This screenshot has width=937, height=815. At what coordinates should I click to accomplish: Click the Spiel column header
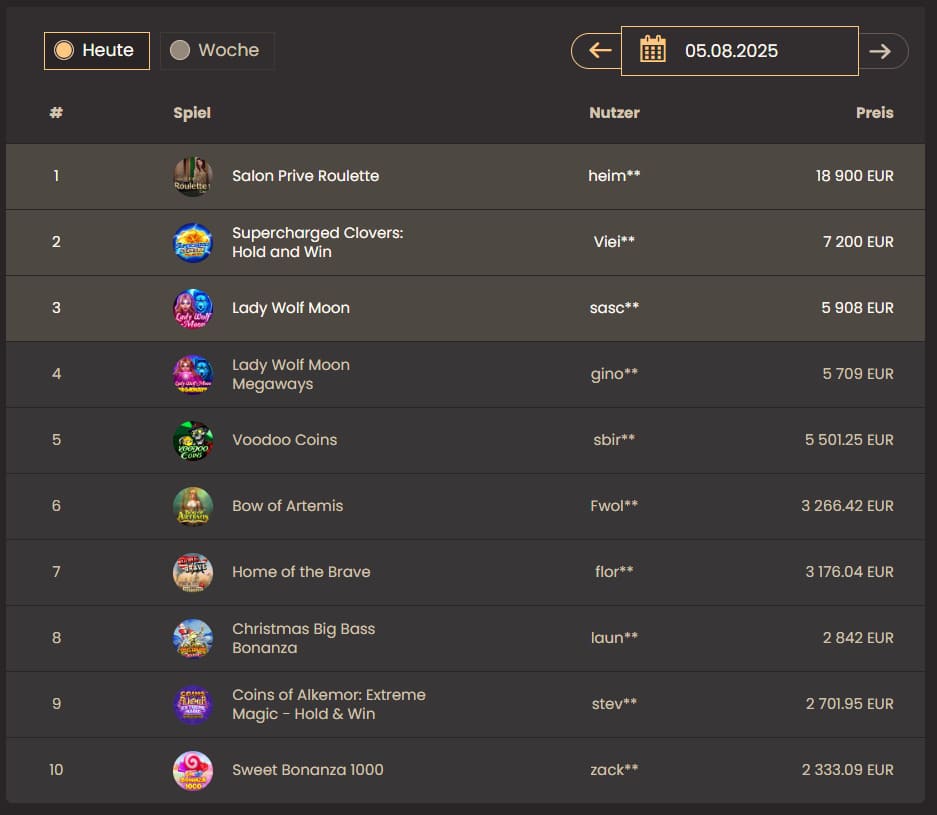[x=192, y=113]
